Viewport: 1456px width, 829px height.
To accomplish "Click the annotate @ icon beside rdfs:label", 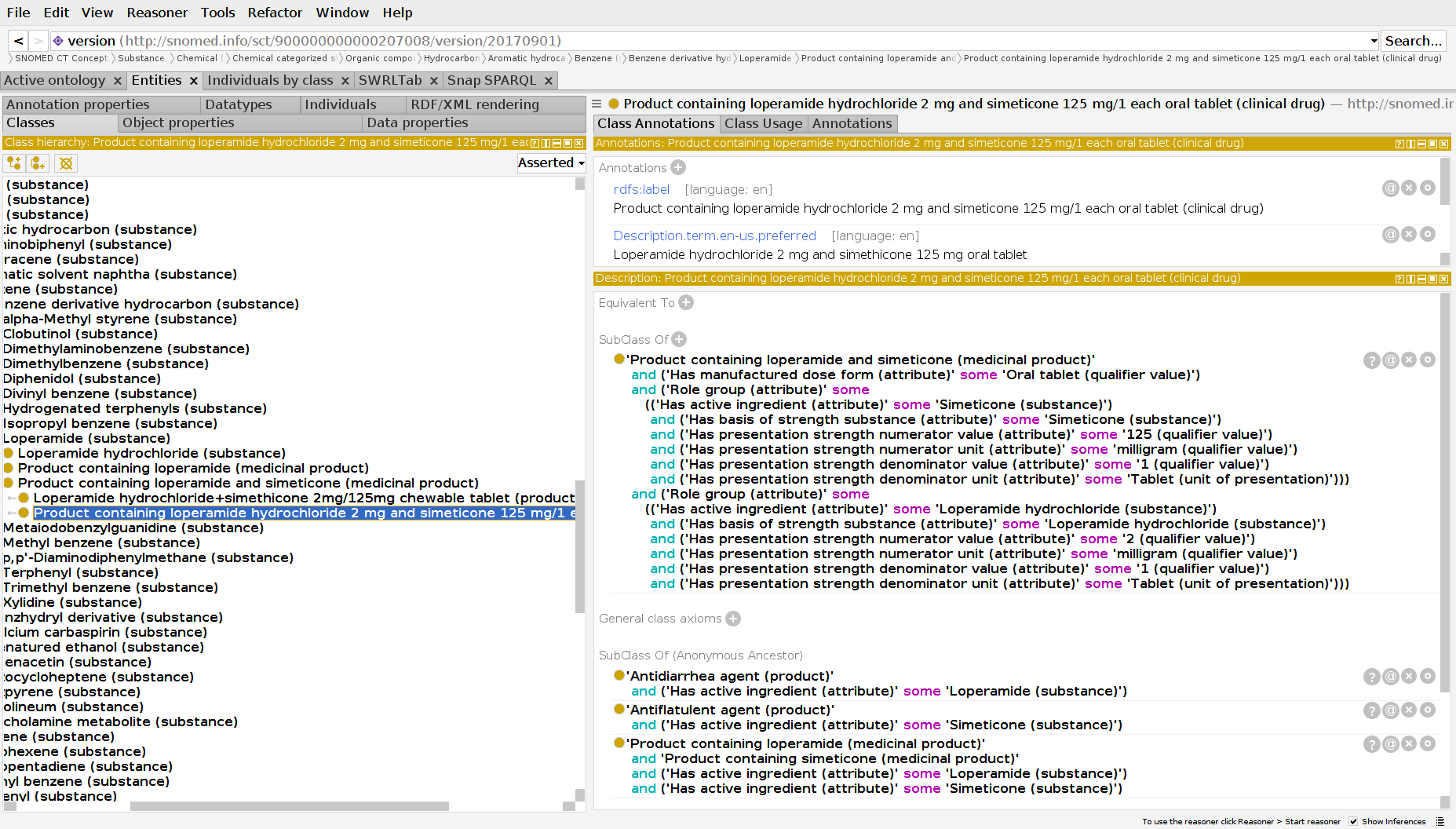I will pyautogui.click(x=1391, y=188).
